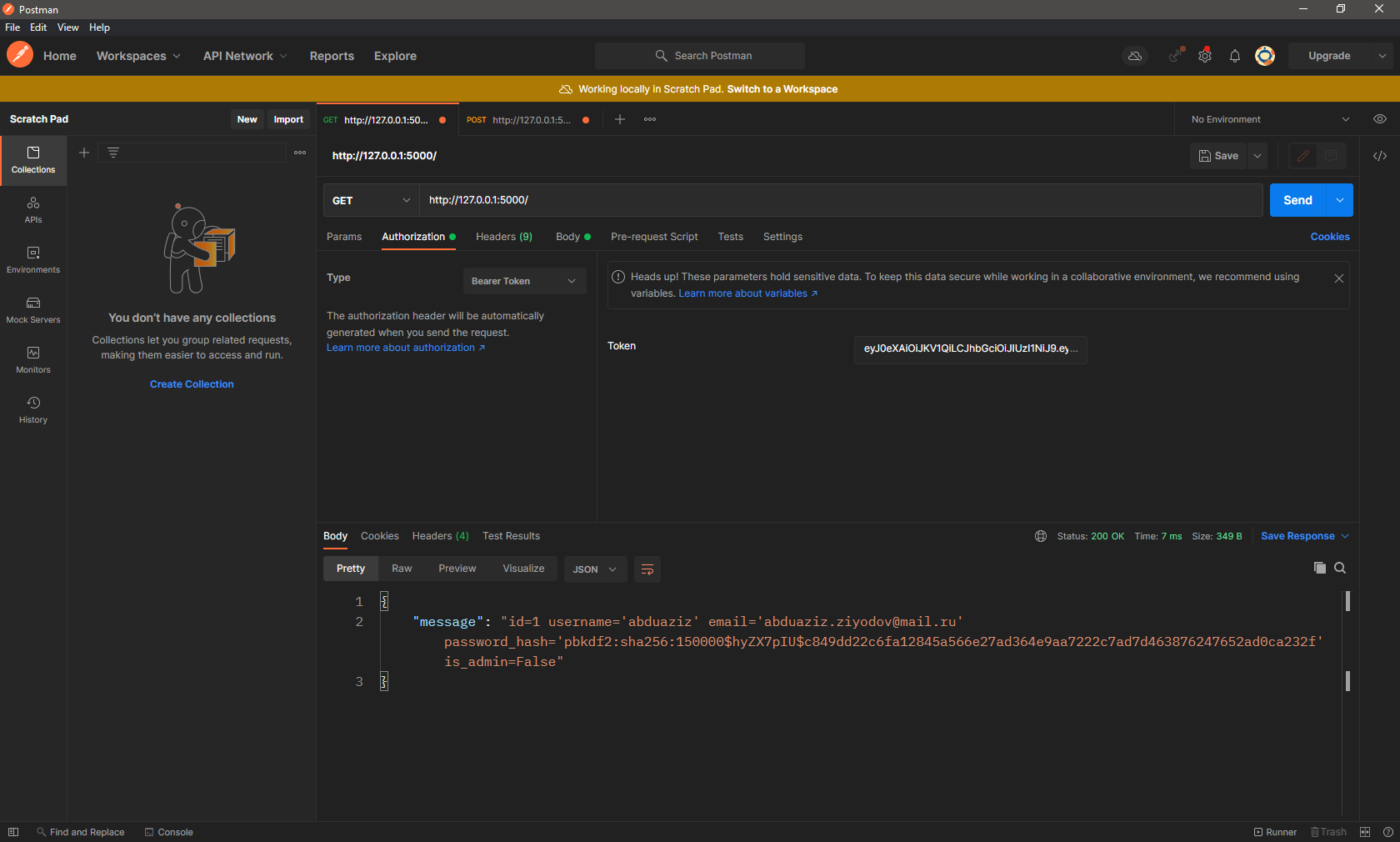Open the Bearer Token auth type dropdown
The image size is (1400, 842).
[524, 281]
